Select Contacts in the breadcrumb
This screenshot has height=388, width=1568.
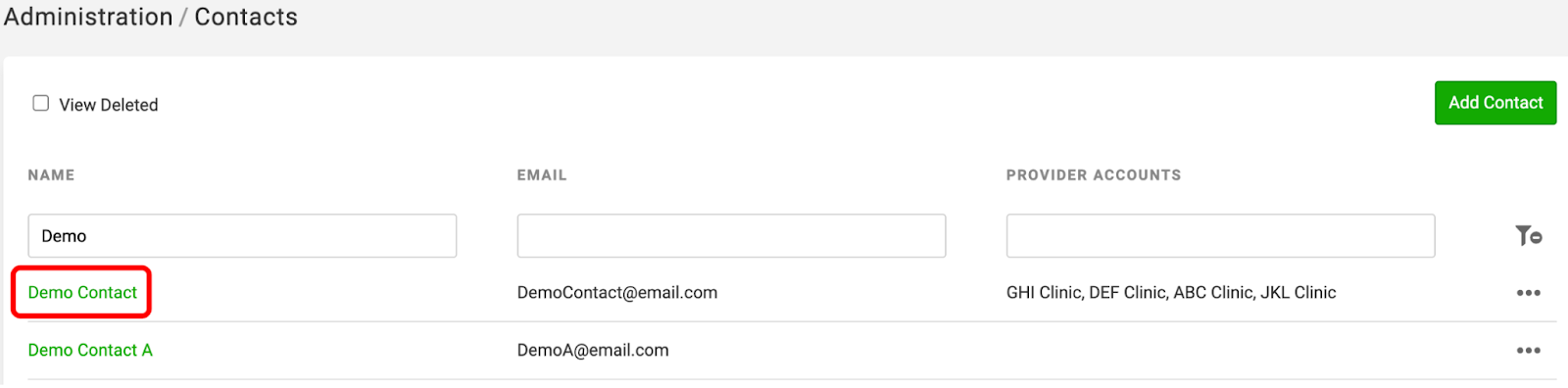pyautogui.click(x=246, y=17)
